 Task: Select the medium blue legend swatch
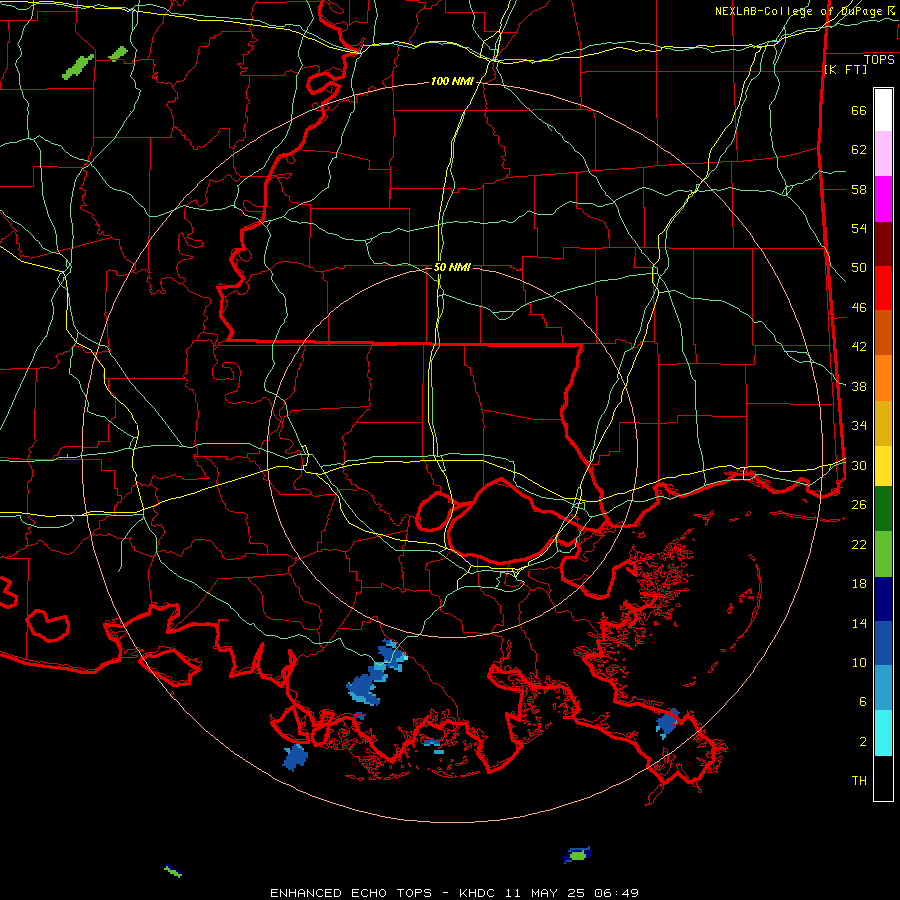pyautogui.click(x=883, y=643)
